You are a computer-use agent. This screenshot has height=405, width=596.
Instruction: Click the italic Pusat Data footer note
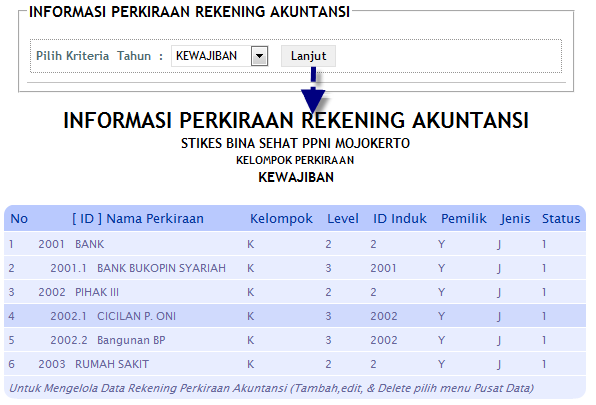click(271, 388)
